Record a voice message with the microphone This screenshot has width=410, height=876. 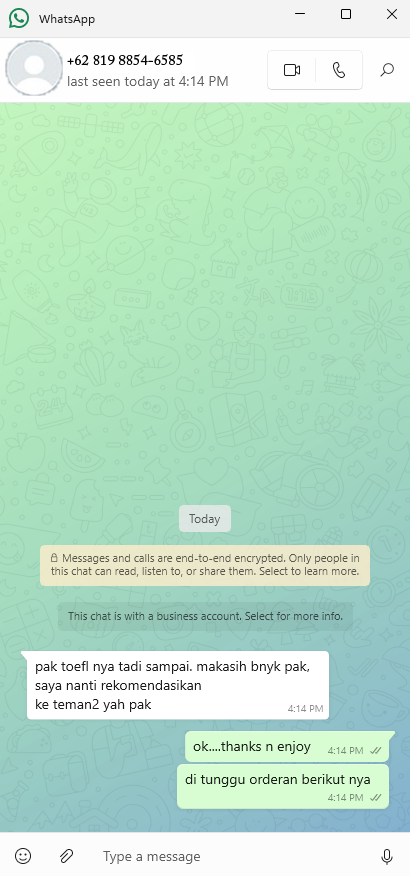(386, 855)
